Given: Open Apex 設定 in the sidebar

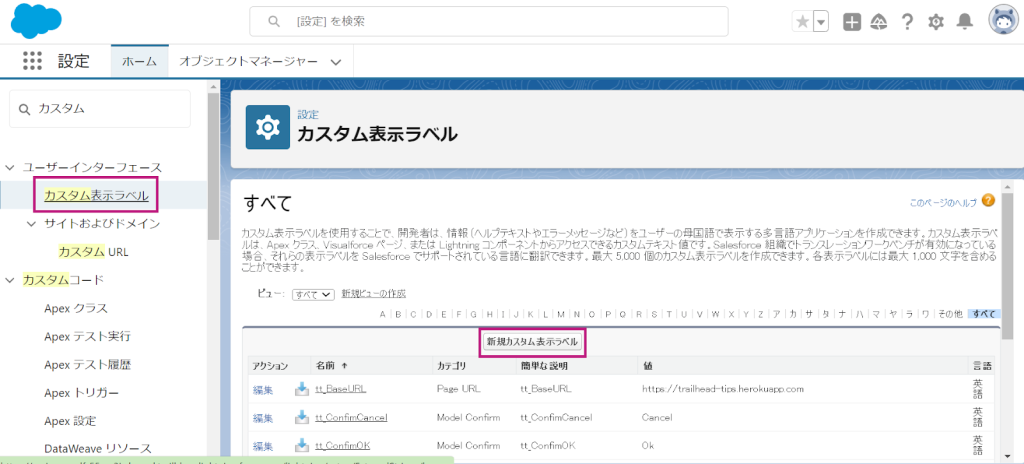Looking at the screenshot, I should click(70, 421).
